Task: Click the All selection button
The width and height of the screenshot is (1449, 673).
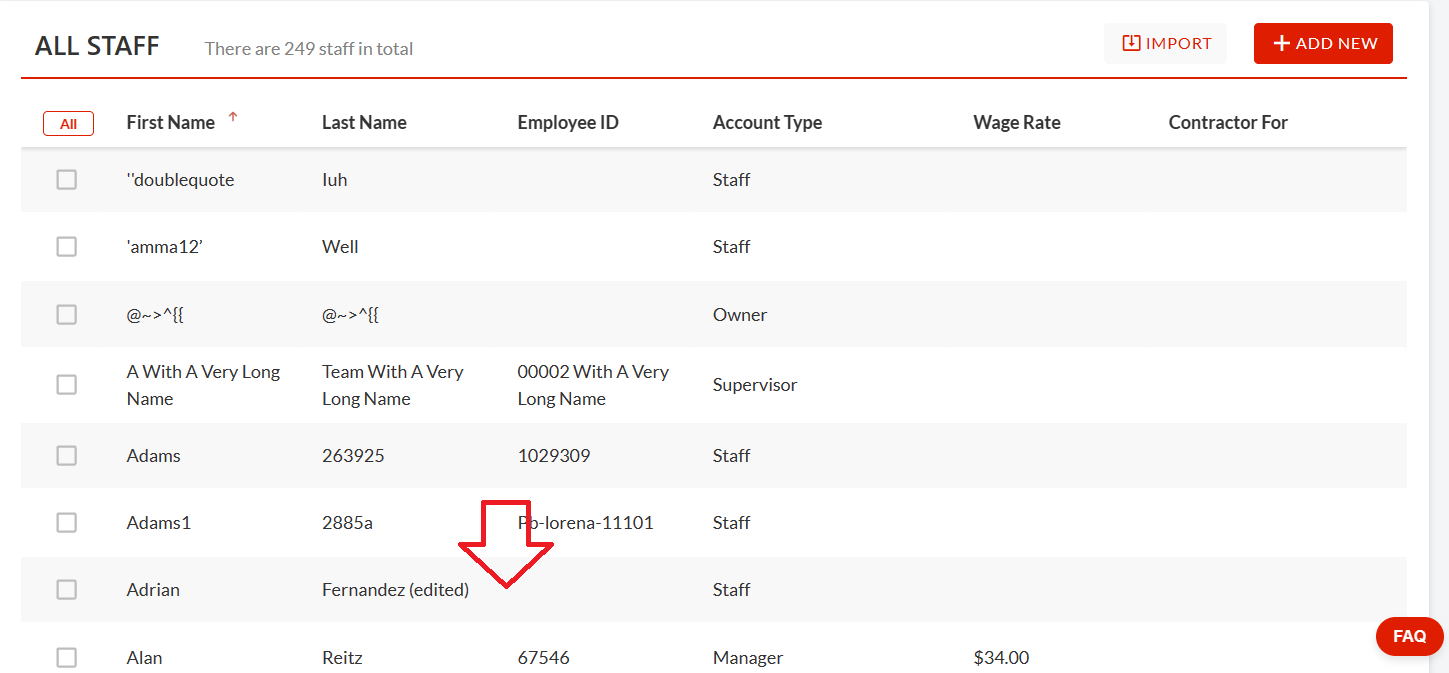Action: [x=68, y=123]
